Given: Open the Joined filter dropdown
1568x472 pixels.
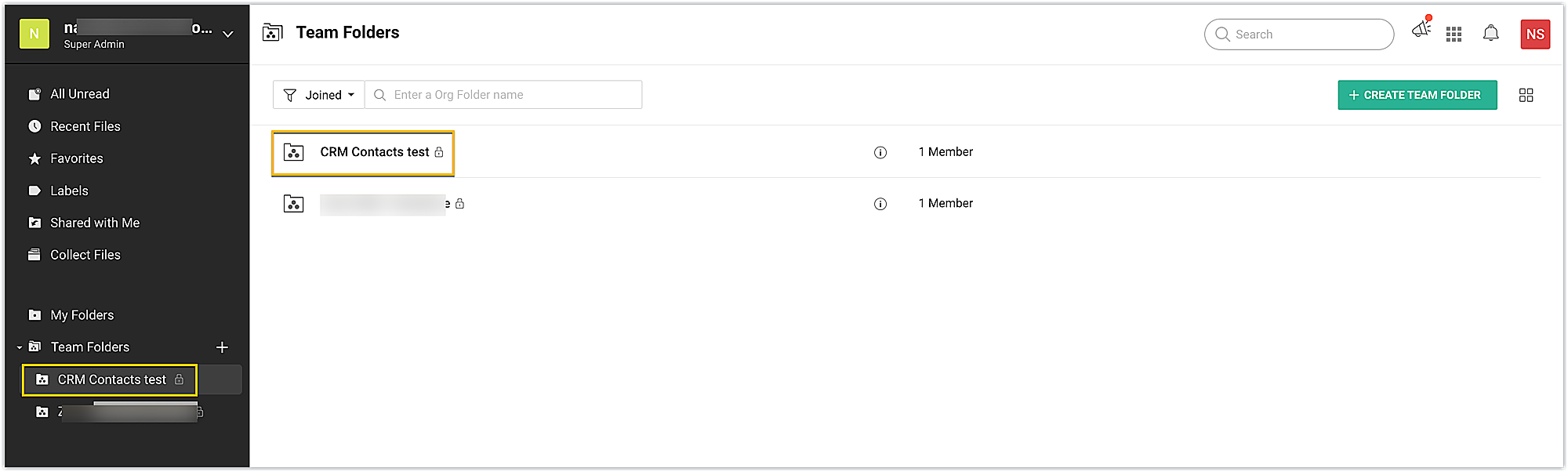Looking at the screenshot, I should point(318,95).
